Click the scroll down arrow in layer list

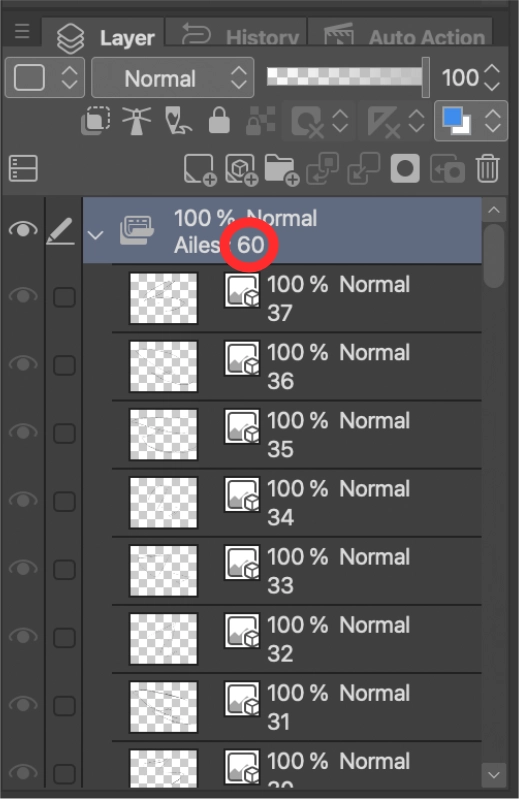pyautogui.click(x=494, y=775)
